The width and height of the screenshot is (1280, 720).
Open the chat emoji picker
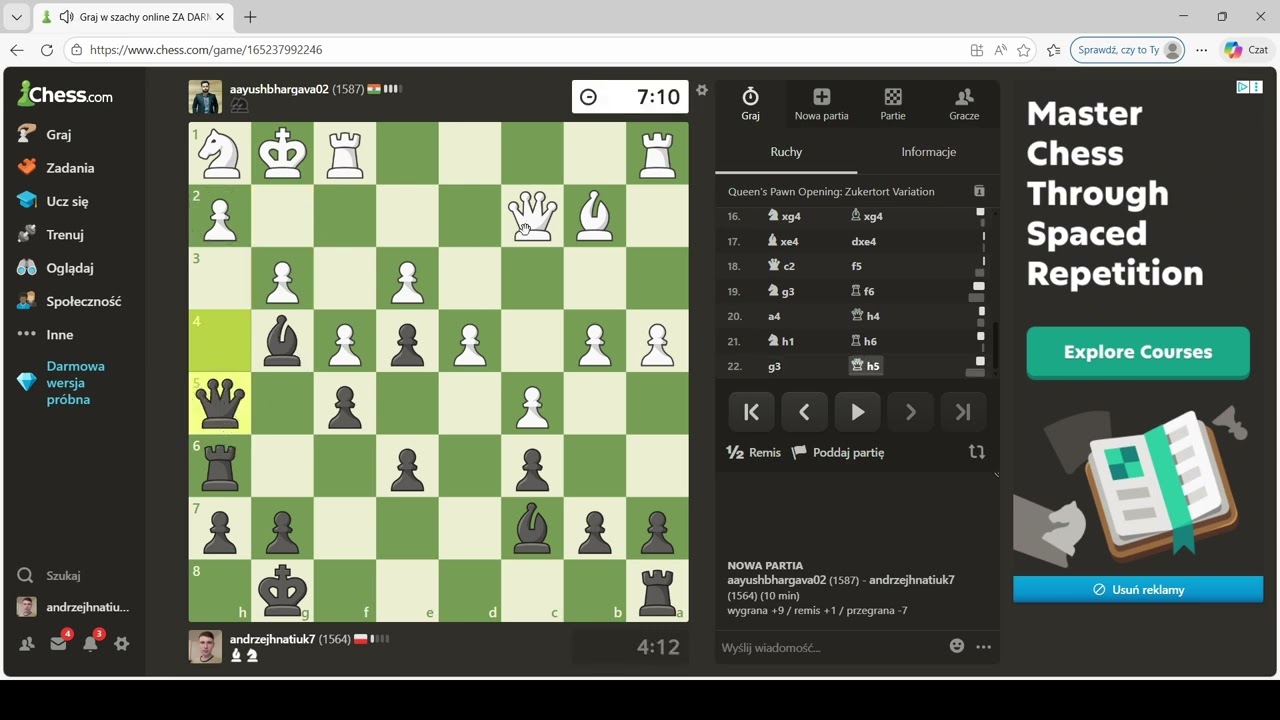tap(957, 646)
